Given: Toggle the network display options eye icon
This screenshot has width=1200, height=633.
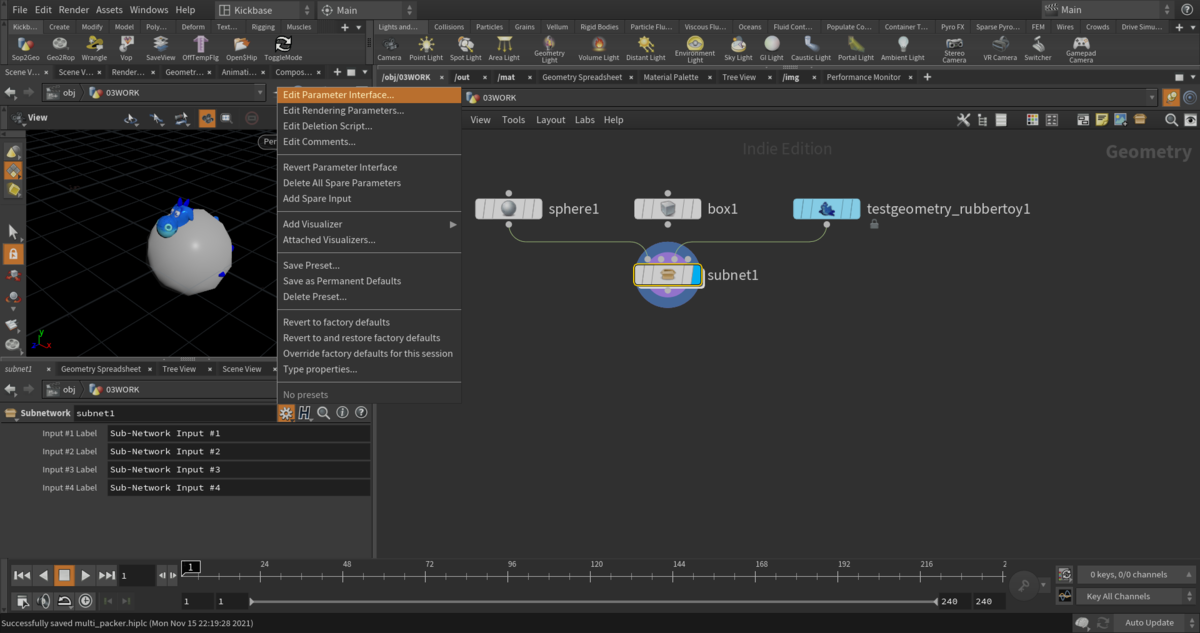Looking at the screenshot, I should pos(1189,120).
